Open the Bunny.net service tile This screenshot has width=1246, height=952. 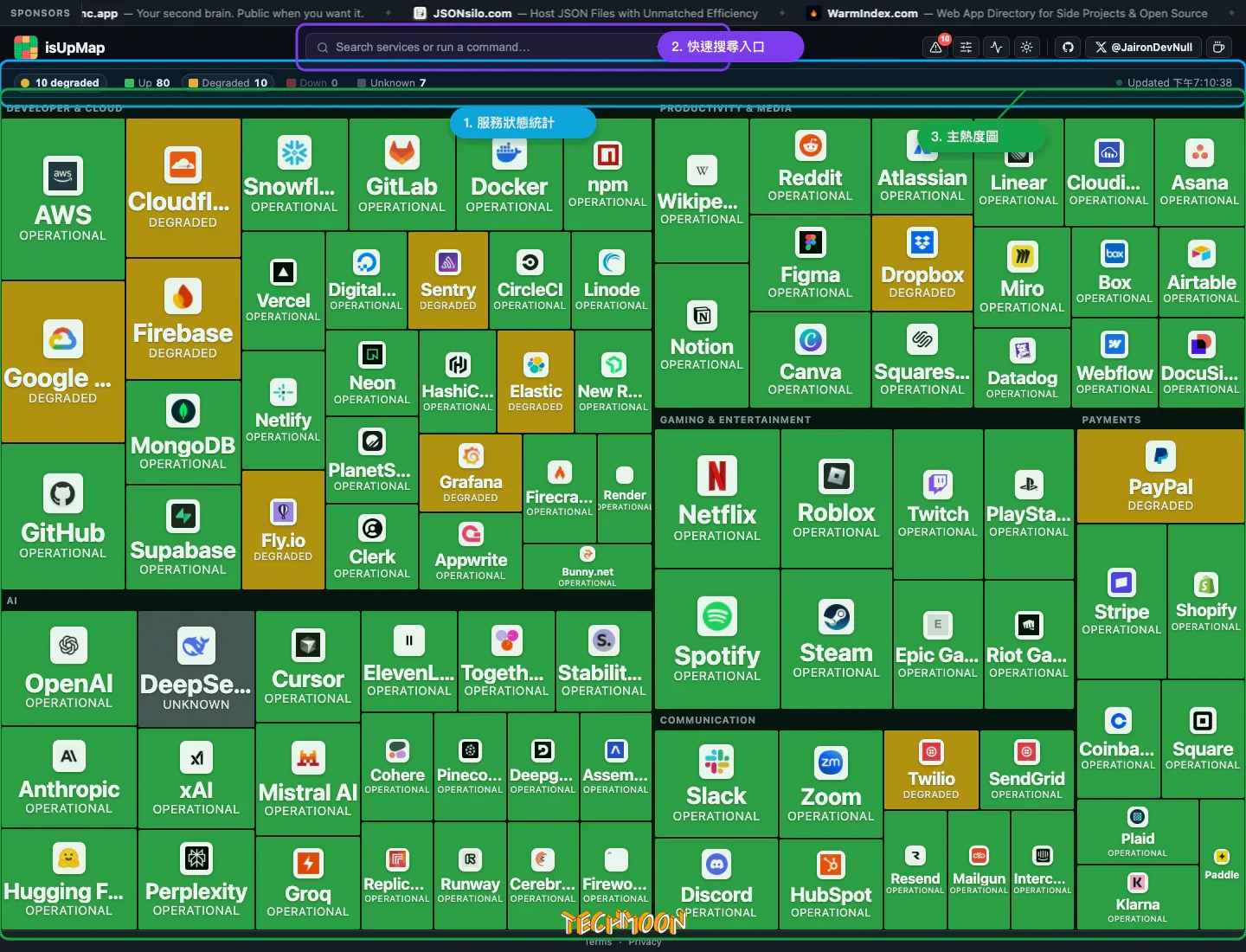(x=588, y=567)
